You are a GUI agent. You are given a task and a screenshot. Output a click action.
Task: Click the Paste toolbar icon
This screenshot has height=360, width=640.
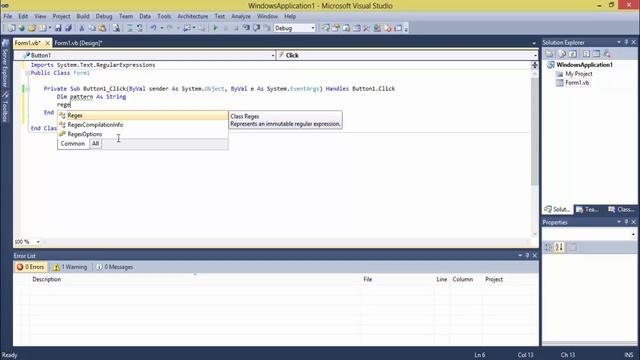(102, 28)
